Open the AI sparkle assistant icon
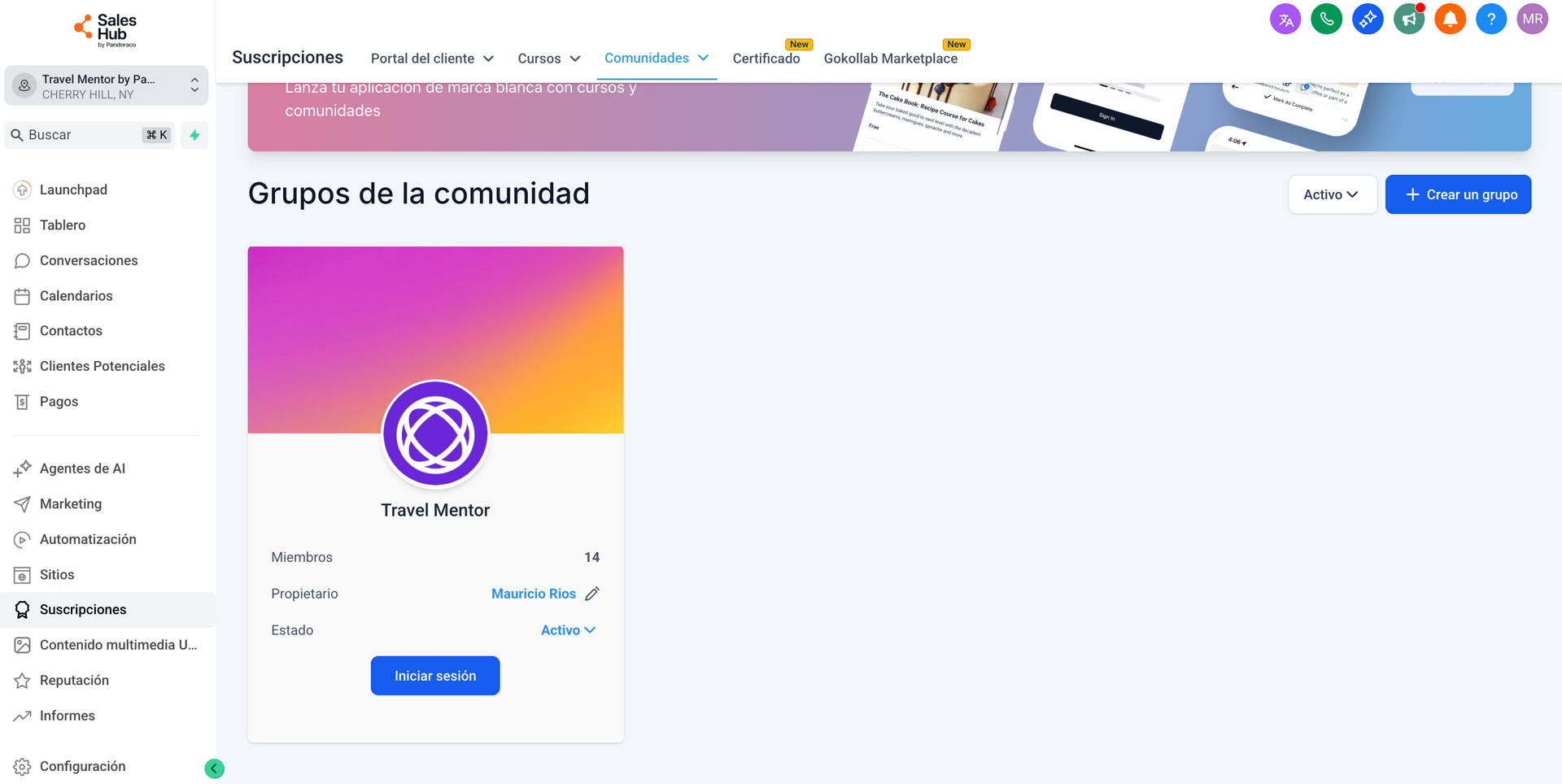This screenshot has height=784, width=1562. [1368, 19]
